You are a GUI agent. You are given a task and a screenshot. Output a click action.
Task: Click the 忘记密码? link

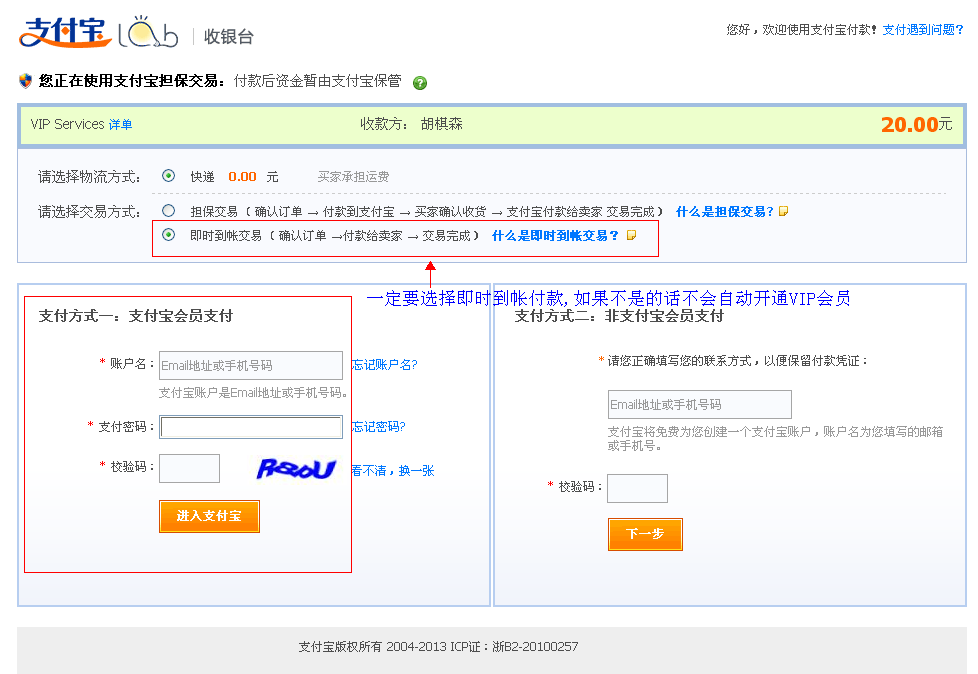(379, 426)
